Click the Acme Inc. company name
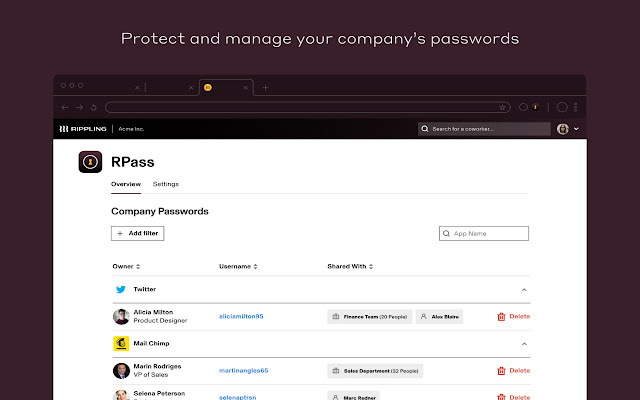The image size is (640, 400). coord(131,129)
